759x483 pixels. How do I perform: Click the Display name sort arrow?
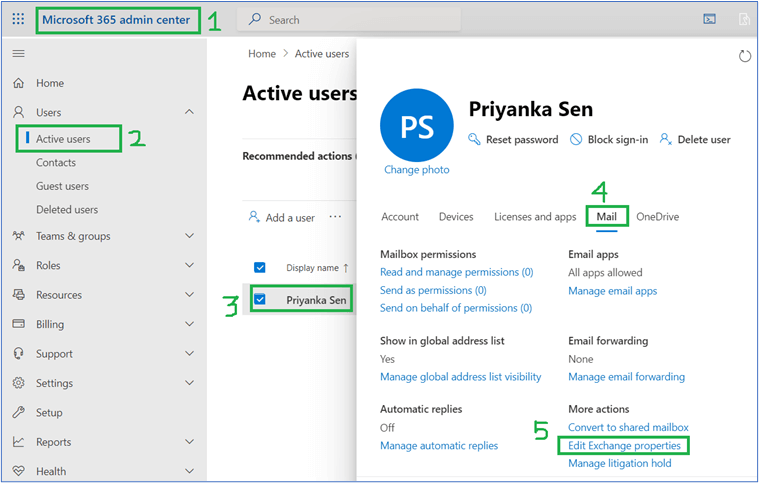346,268
